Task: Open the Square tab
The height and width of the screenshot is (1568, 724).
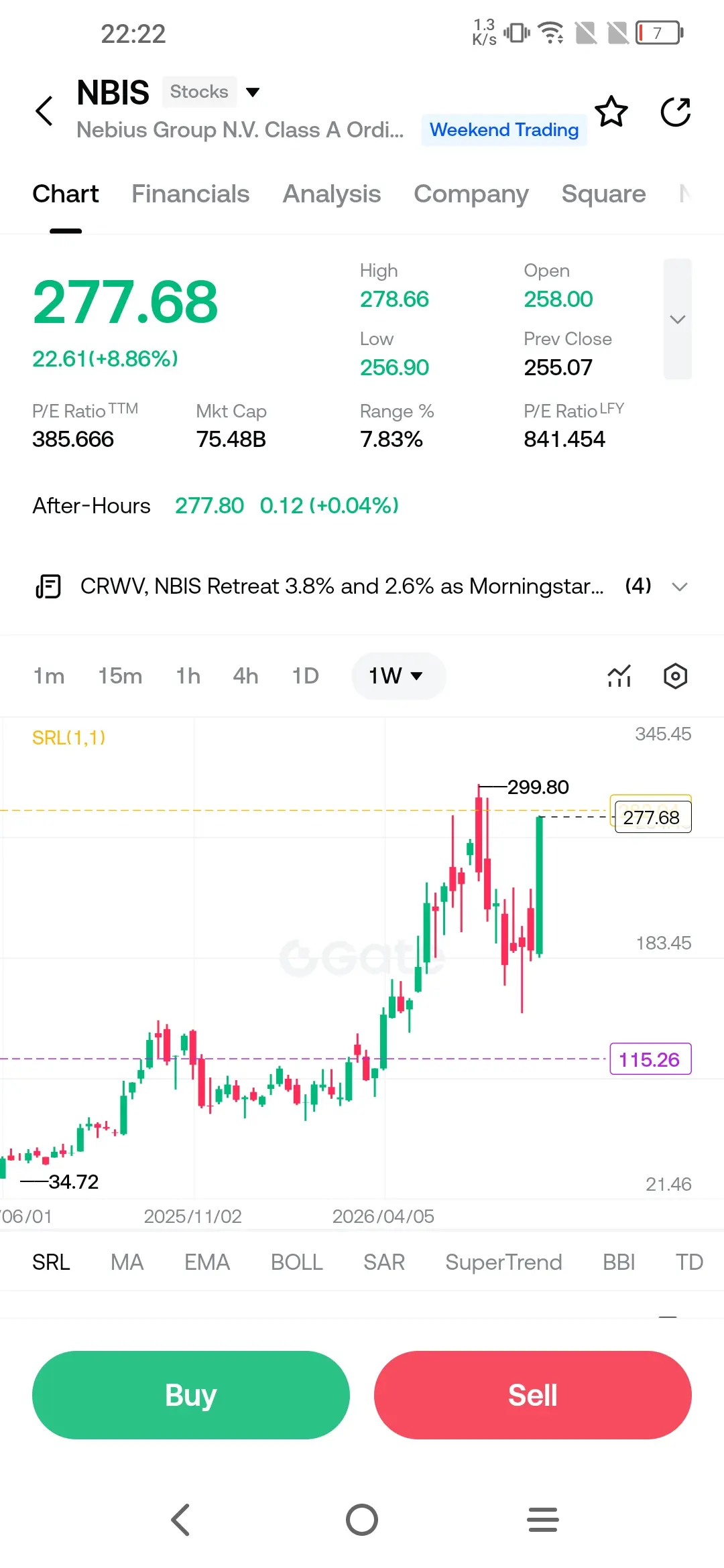Action: 603,194
